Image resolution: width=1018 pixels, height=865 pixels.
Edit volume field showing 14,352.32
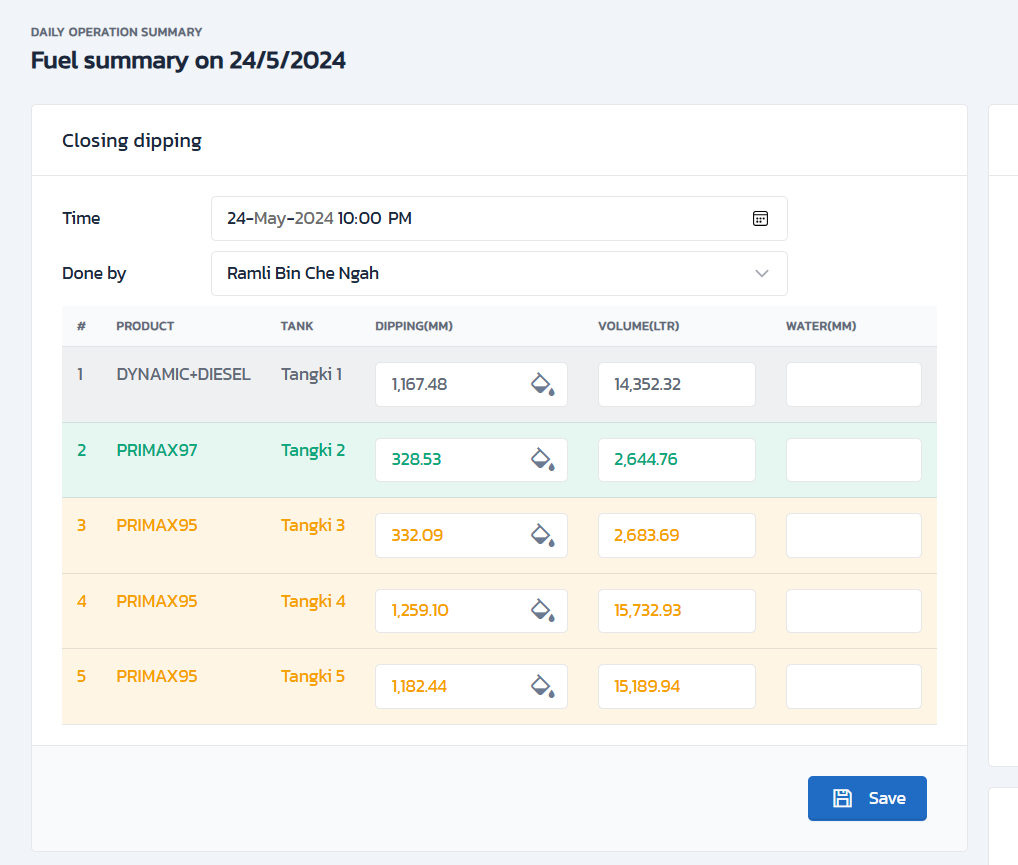pos(676,385)
